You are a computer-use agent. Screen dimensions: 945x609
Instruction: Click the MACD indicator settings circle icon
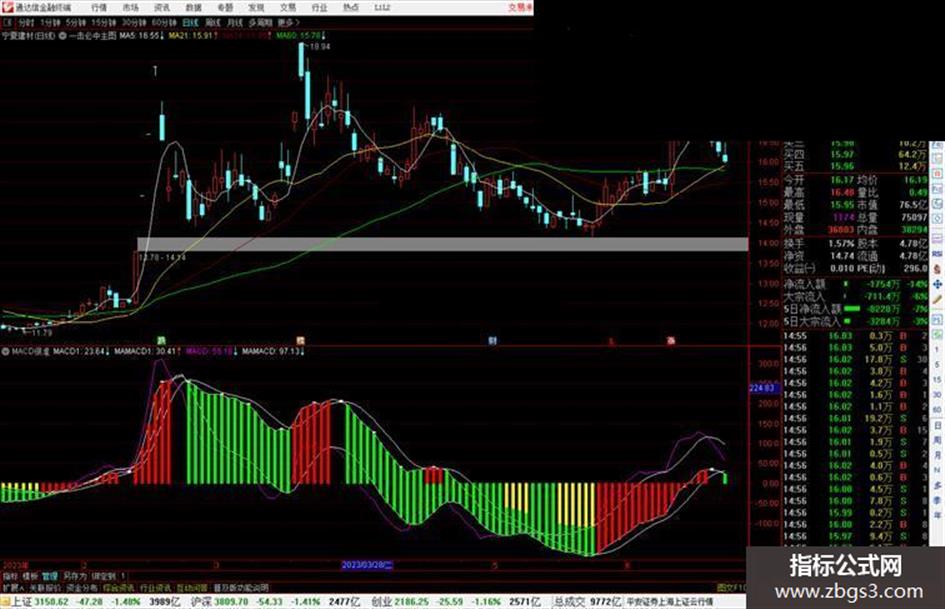(5, 350)
